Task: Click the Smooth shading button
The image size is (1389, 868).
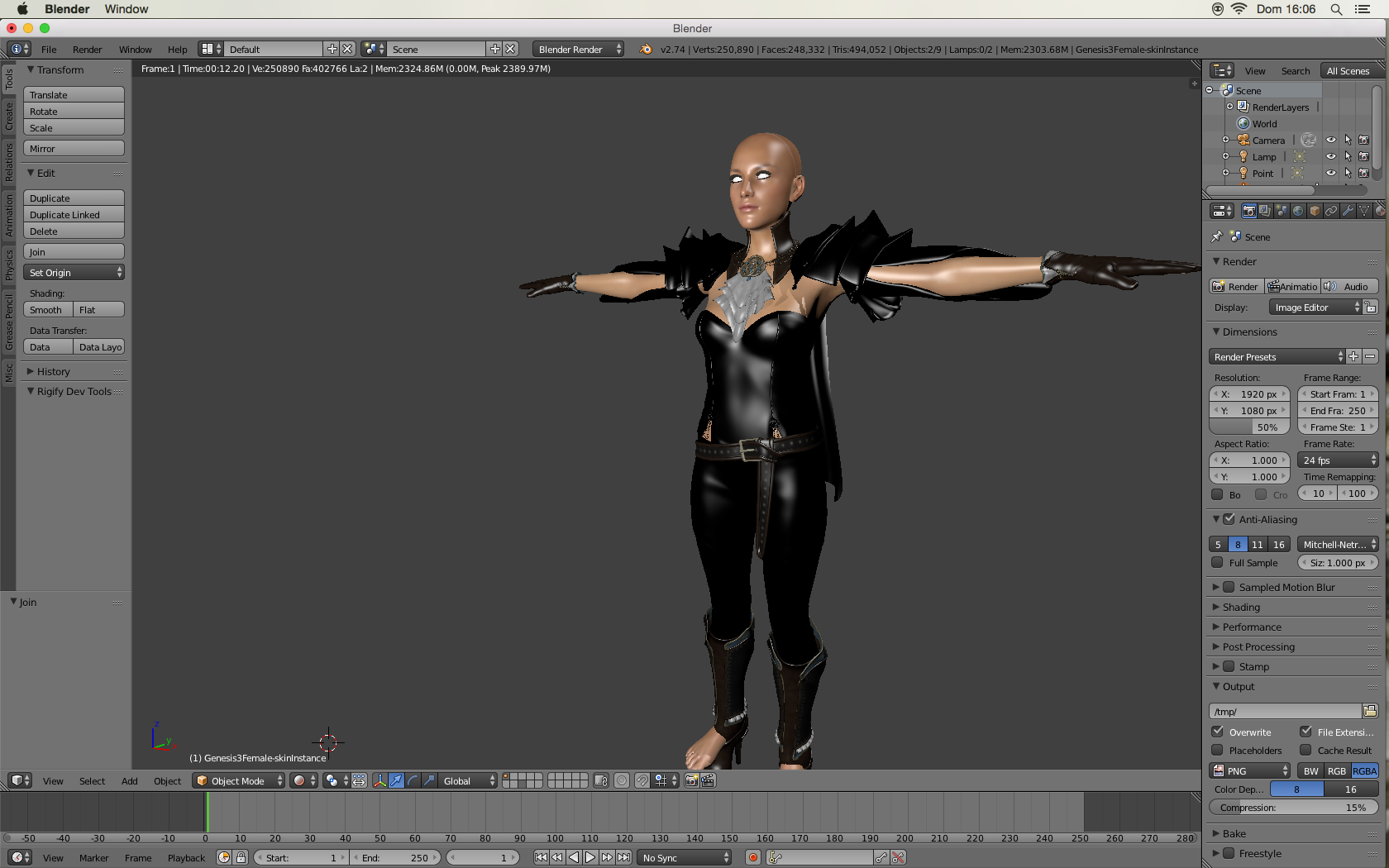Action: pos(47,310)
